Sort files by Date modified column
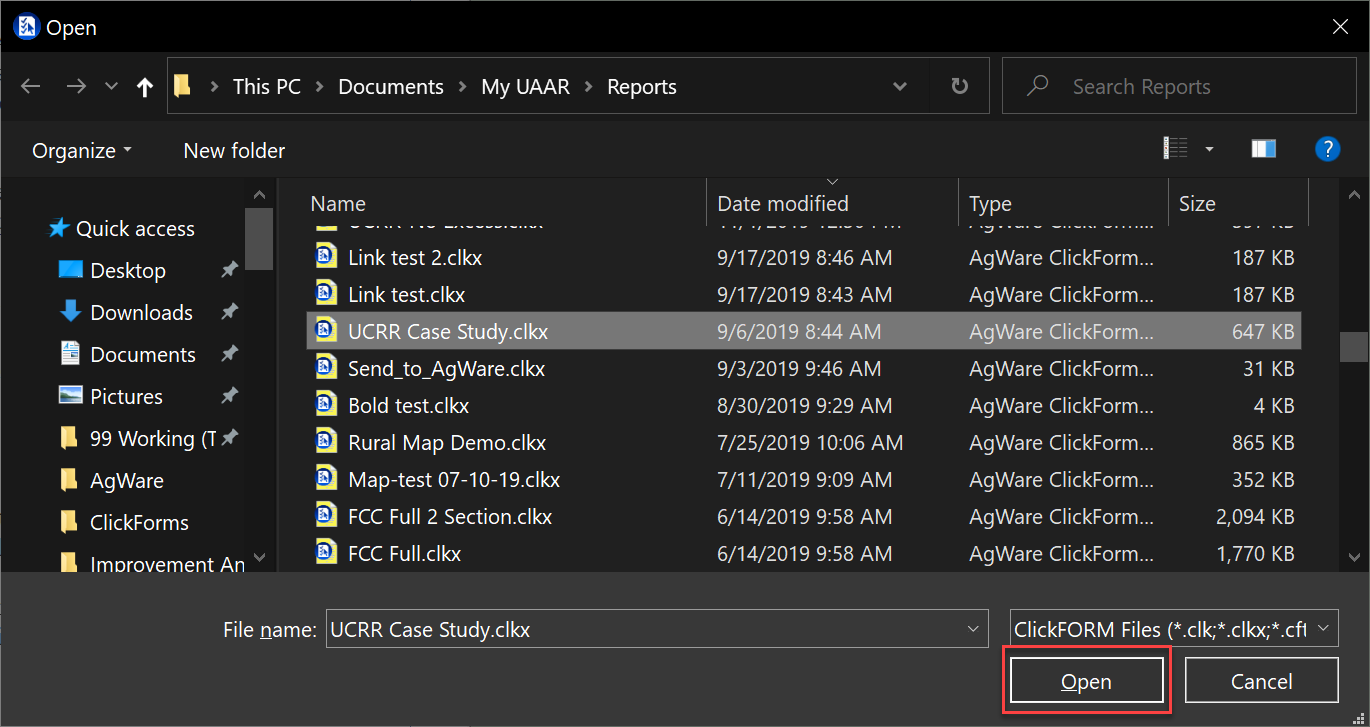1370x727 pixels. 783,204
